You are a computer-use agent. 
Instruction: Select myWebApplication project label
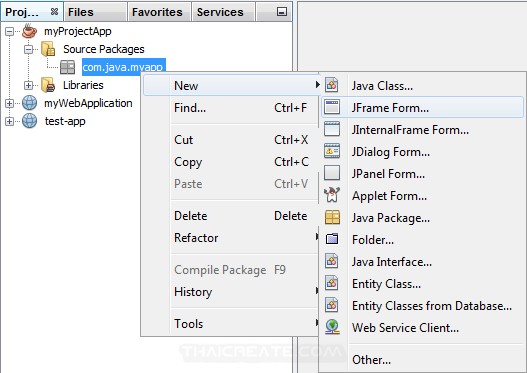88,103
